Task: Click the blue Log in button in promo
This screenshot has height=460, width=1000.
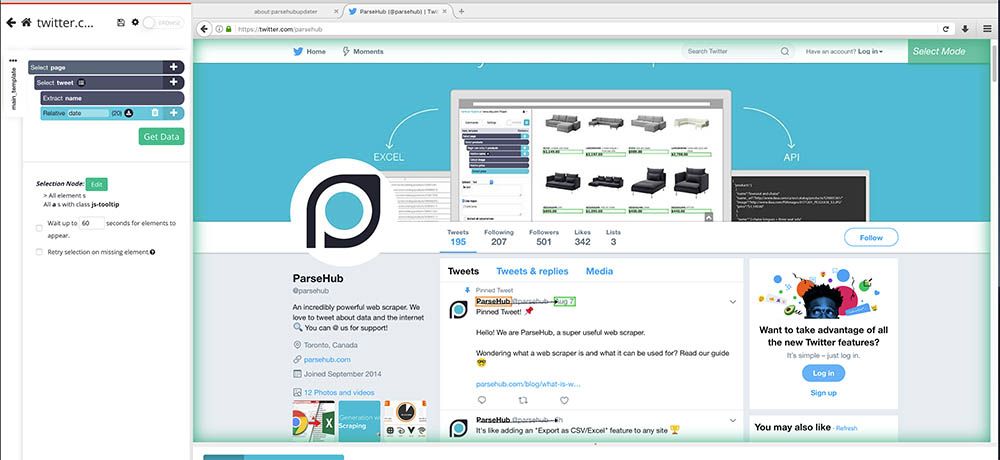Action: 823,373
